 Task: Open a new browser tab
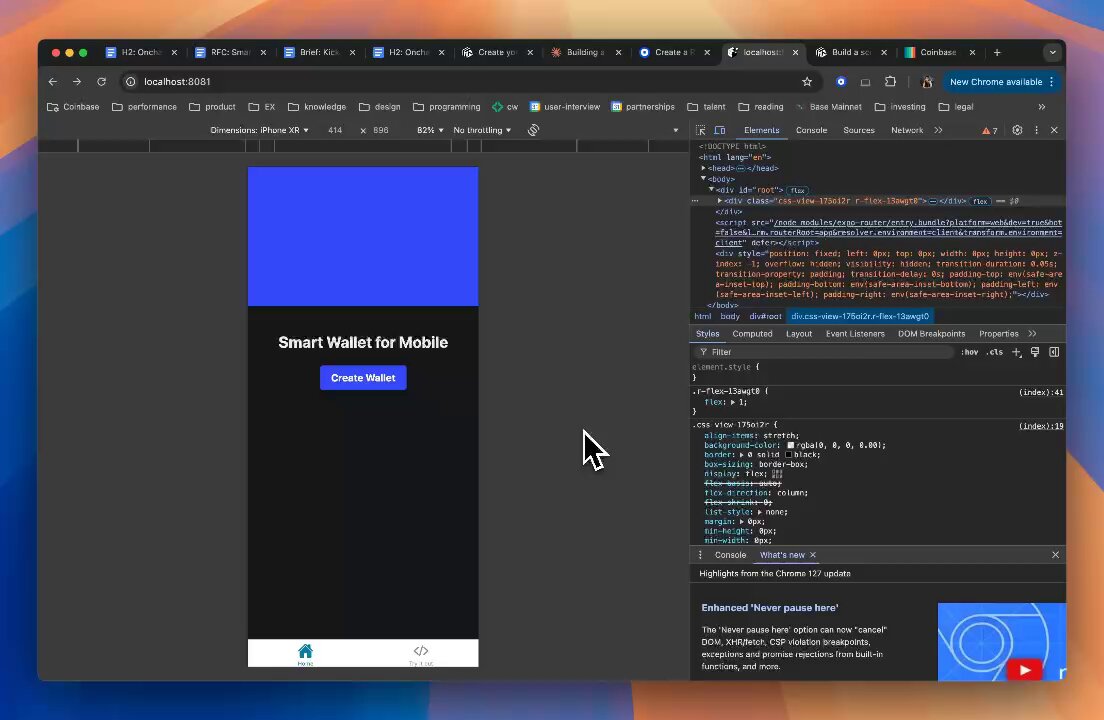coord(997,52)
